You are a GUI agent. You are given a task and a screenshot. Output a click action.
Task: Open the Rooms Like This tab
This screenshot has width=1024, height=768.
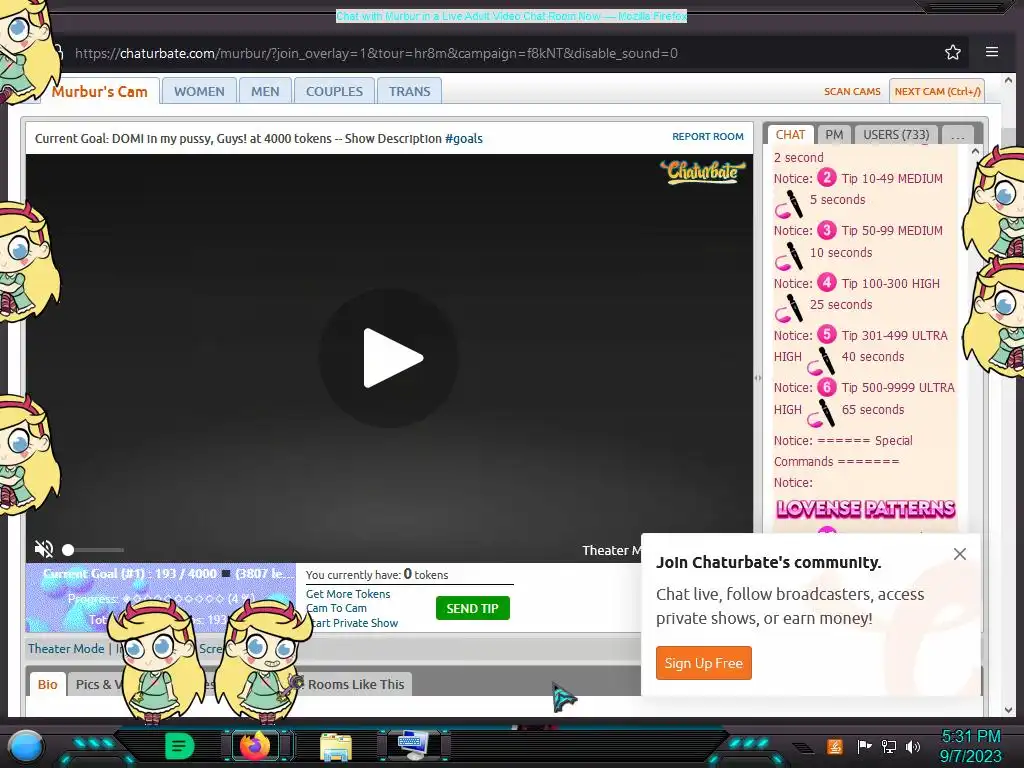(x=355, y=684)
